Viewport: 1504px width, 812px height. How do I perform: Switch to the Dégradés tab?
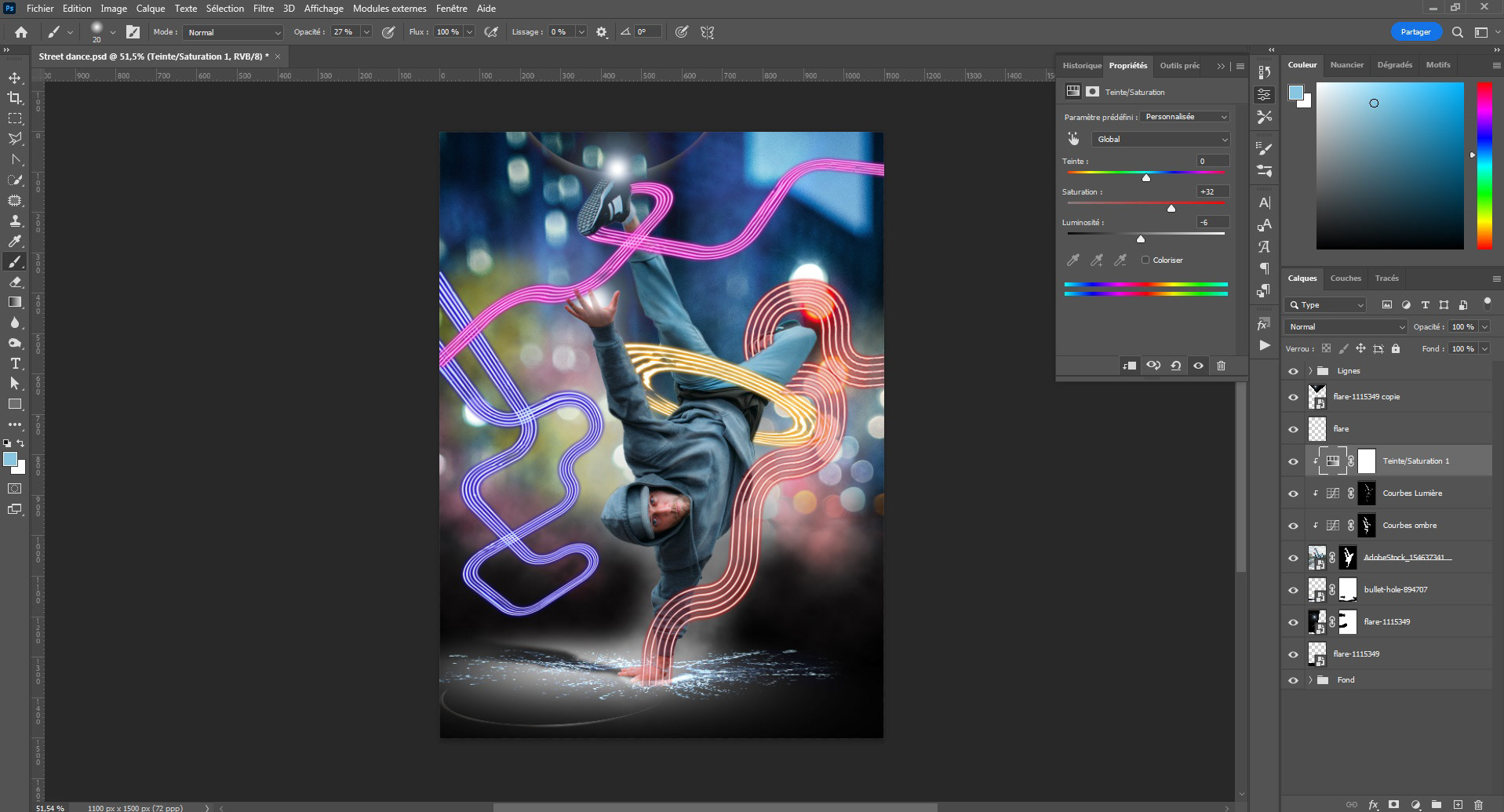coord(1394,65)
